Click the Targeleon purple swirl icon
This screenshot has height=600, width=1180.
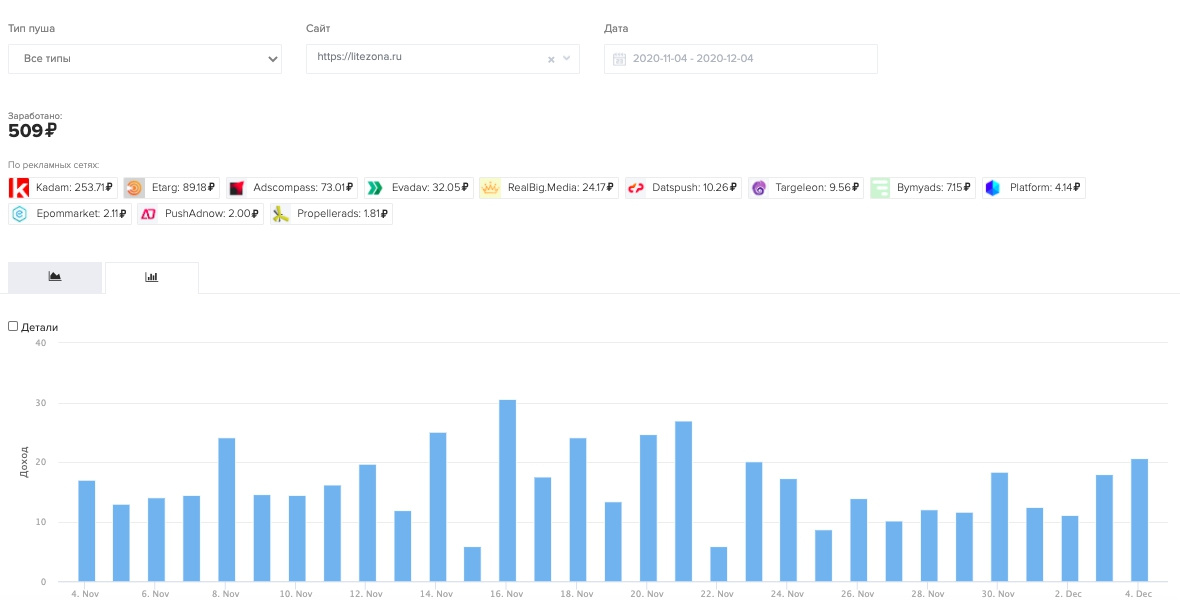759,187
